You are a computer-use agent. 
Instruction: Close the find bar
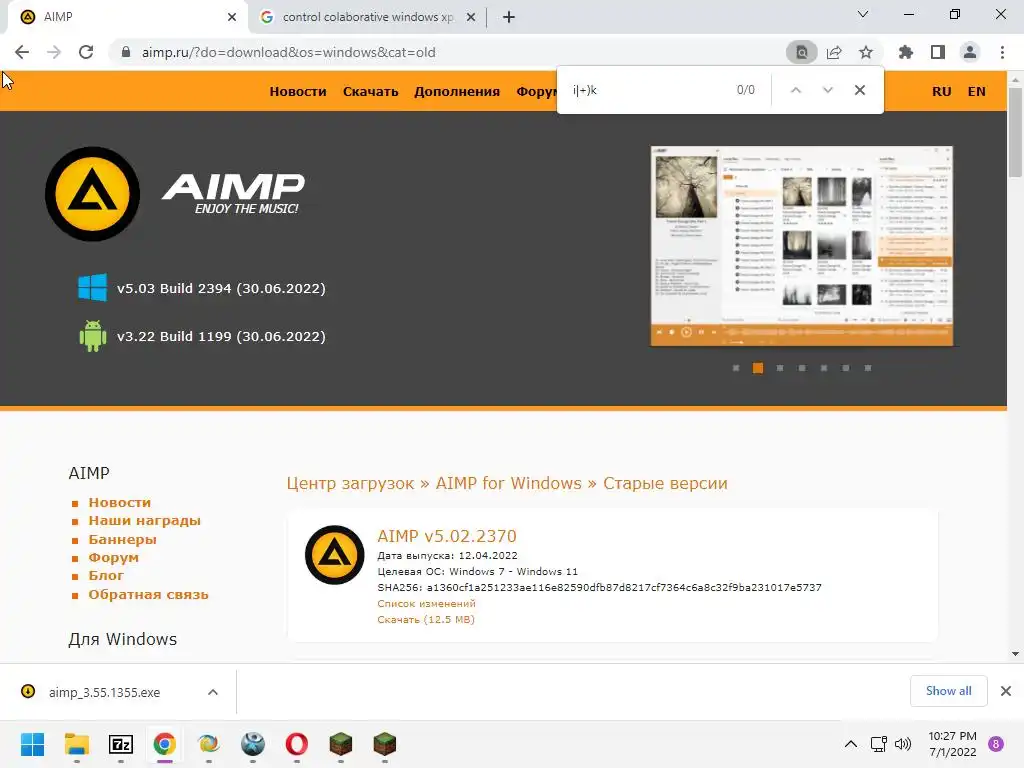tap(860, 90)
